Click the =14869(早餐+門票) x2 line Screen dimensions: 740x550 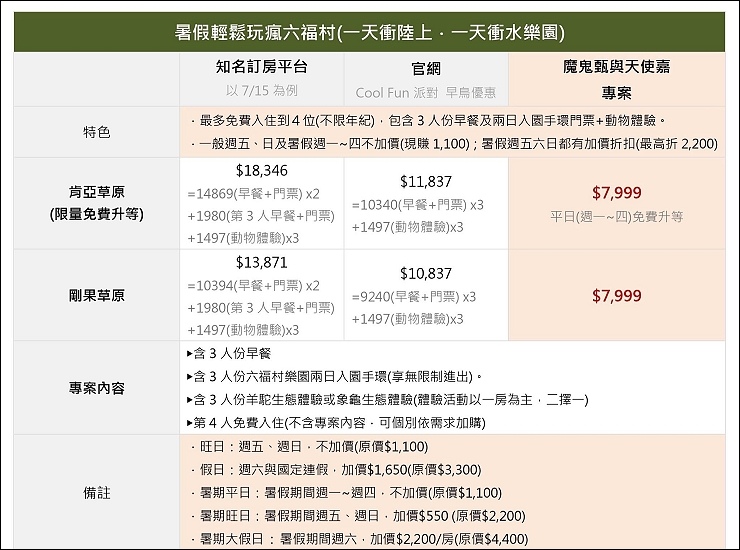click(x=253, y=194)
